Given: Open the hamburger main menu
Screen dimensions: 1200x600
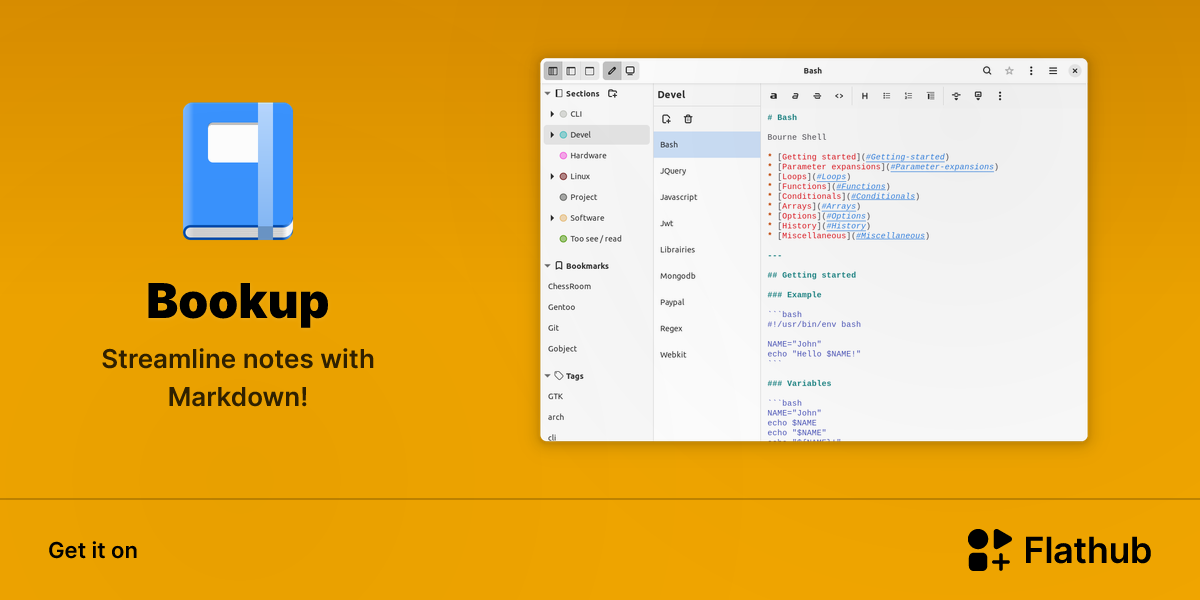Looking at the screenshot, I should coord(1053,71).
